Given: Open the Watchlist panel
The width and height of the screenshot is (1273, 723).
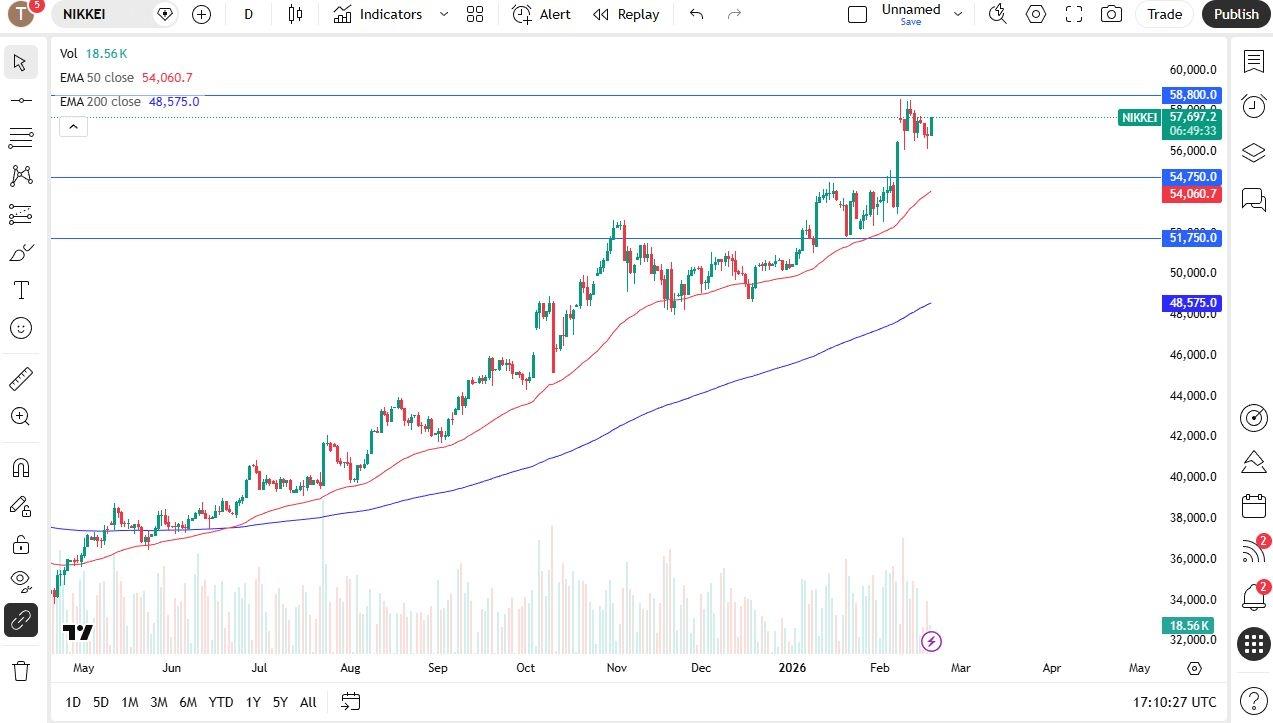Looking at the screenshot, I should click(1254, 61).
